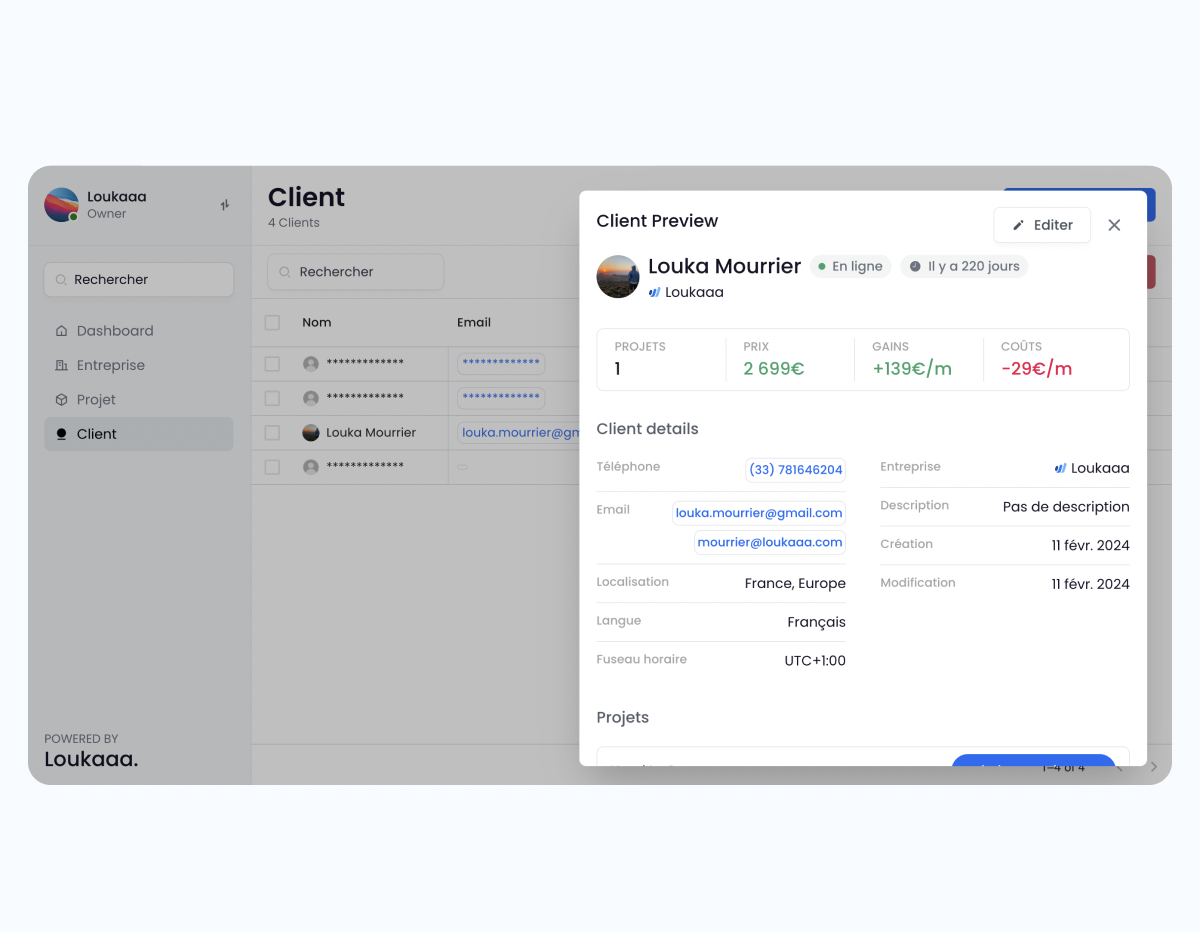Click the pencil icon on Editer button
The height and width of the screenshot is (932, 1200).
[1018, 225]
